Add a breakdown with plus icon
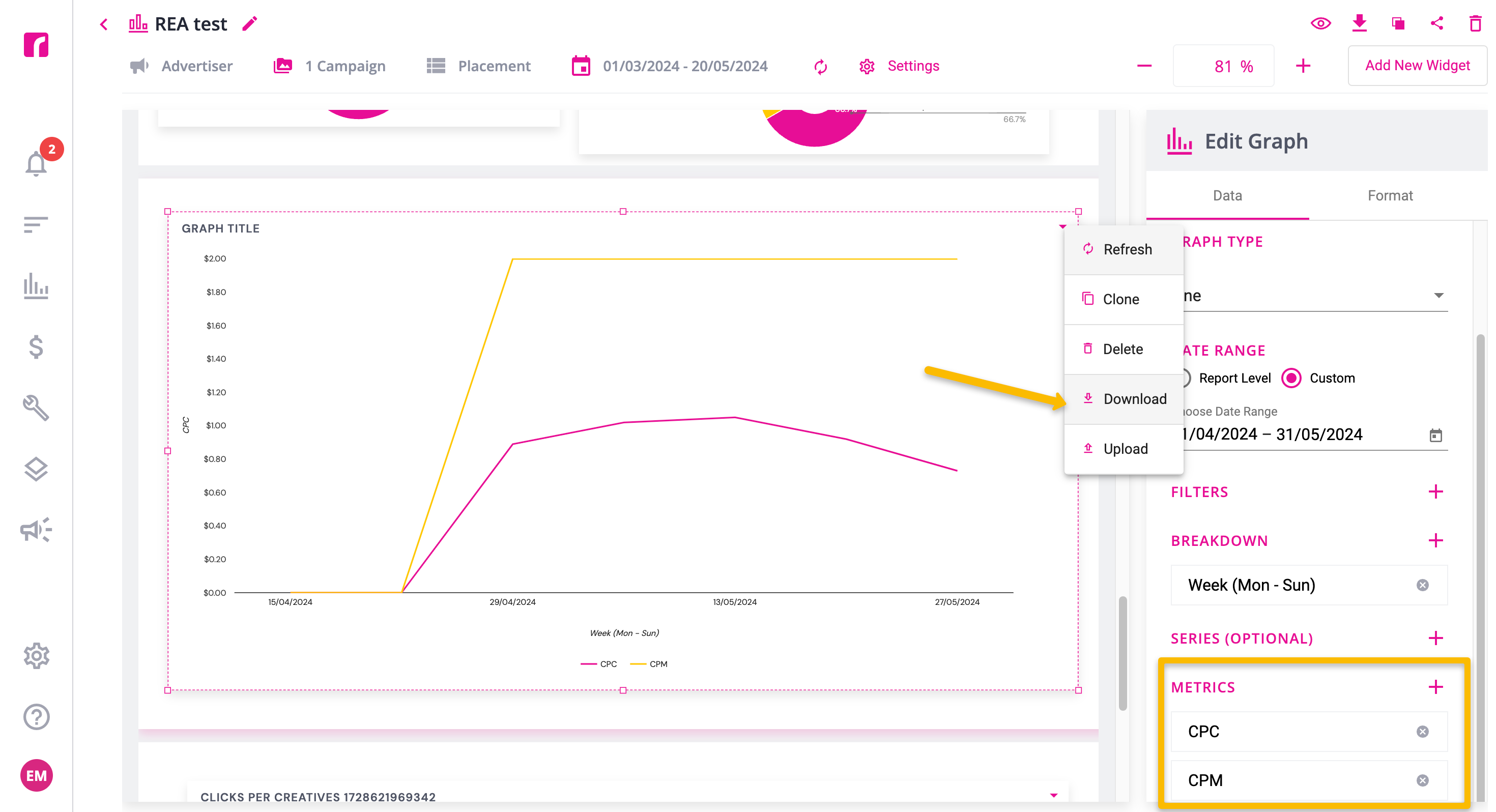Image resolution: width=1496 pixels, height=812 pixels. [1435, 541]
